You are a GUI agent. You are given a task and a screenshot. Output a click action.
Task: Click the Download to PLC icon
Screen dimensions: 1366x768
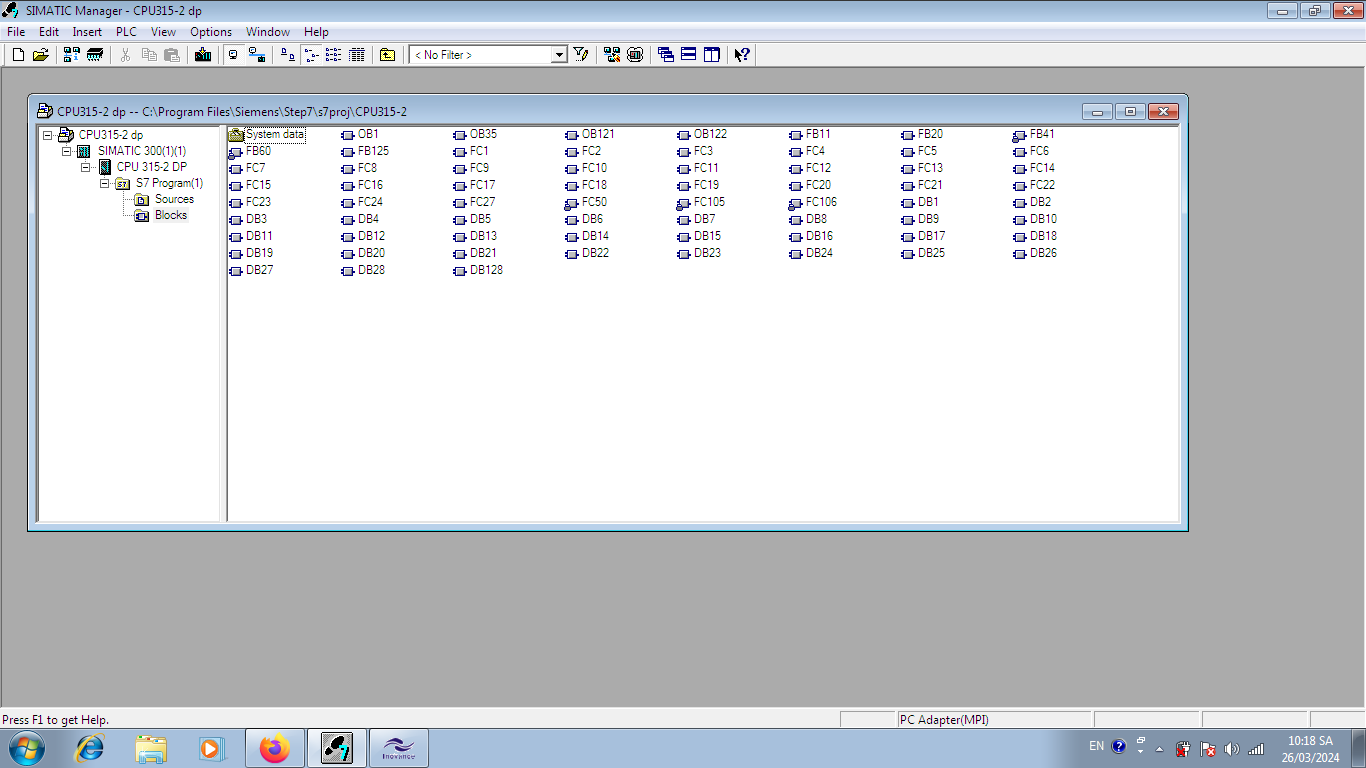[x=203, y=55]
